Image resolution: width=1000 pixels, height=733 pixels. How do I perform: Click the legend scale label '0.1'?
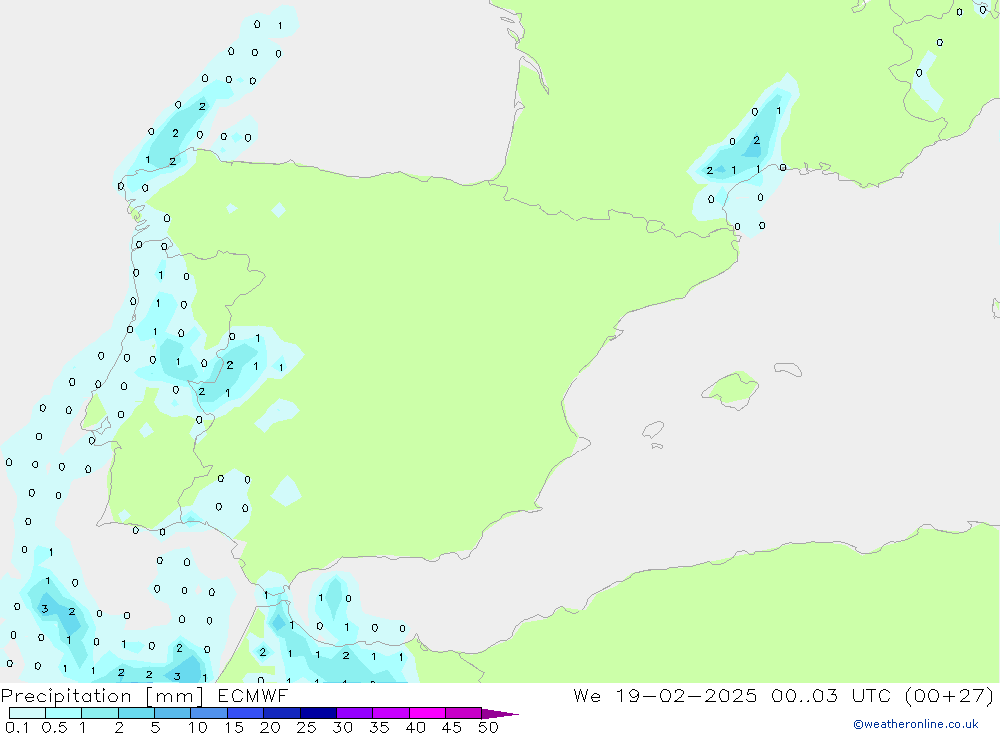(17, 727)
